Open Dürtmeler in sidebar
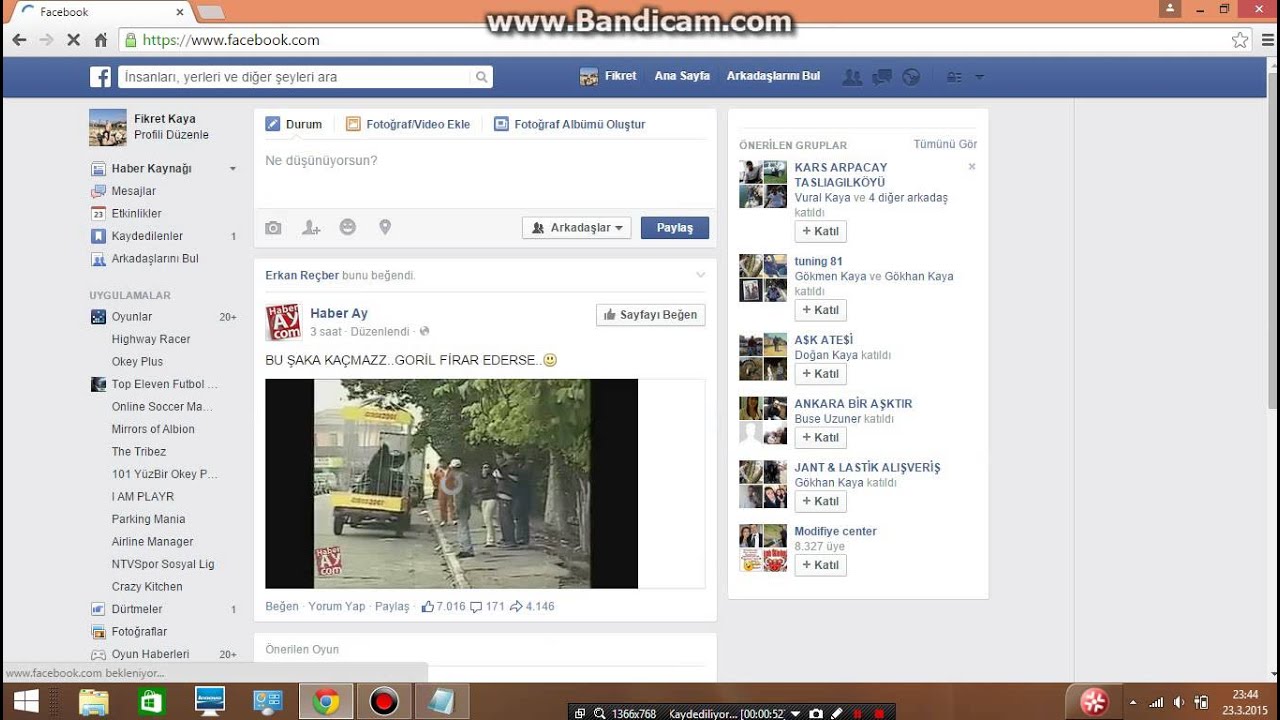The width and height of the screenshot is (1280, 720). click(136, 609)
